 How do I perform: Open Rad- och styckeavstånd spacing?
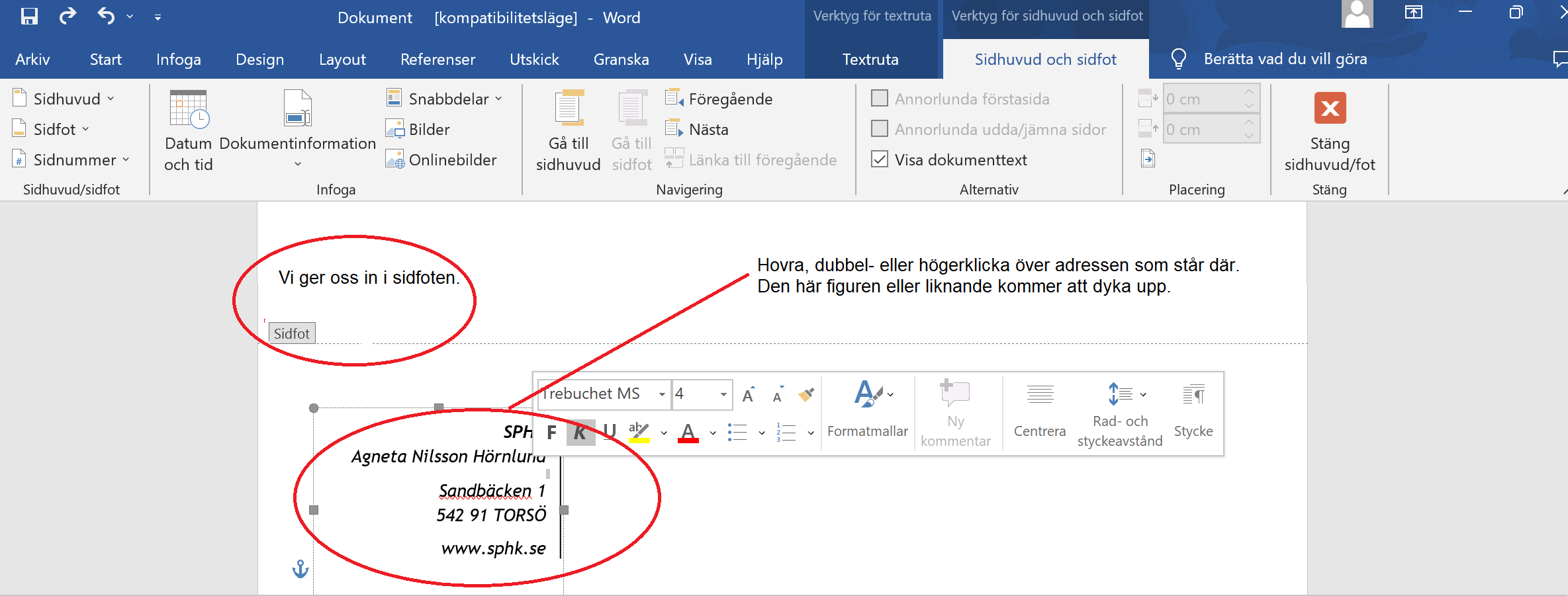1120,413
